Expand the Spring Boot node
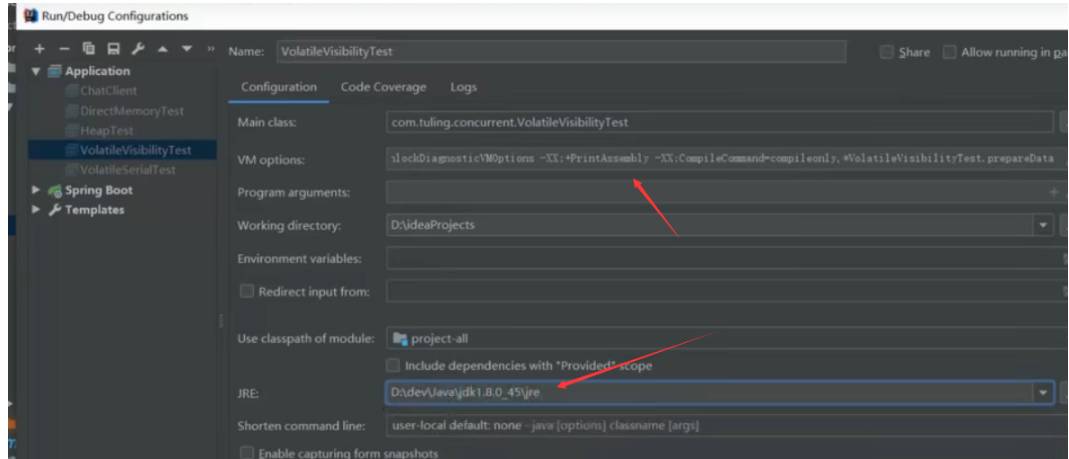Image resolution: width=1069 pixels, height=459 pixels. pyautogui.click(x=36, y=190)
